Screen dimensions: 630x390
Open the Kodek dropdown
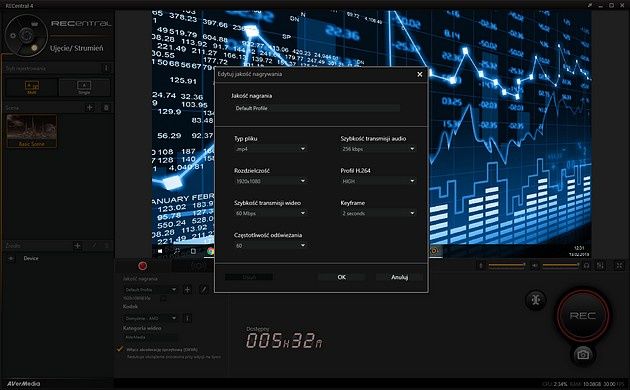(150, 318)
